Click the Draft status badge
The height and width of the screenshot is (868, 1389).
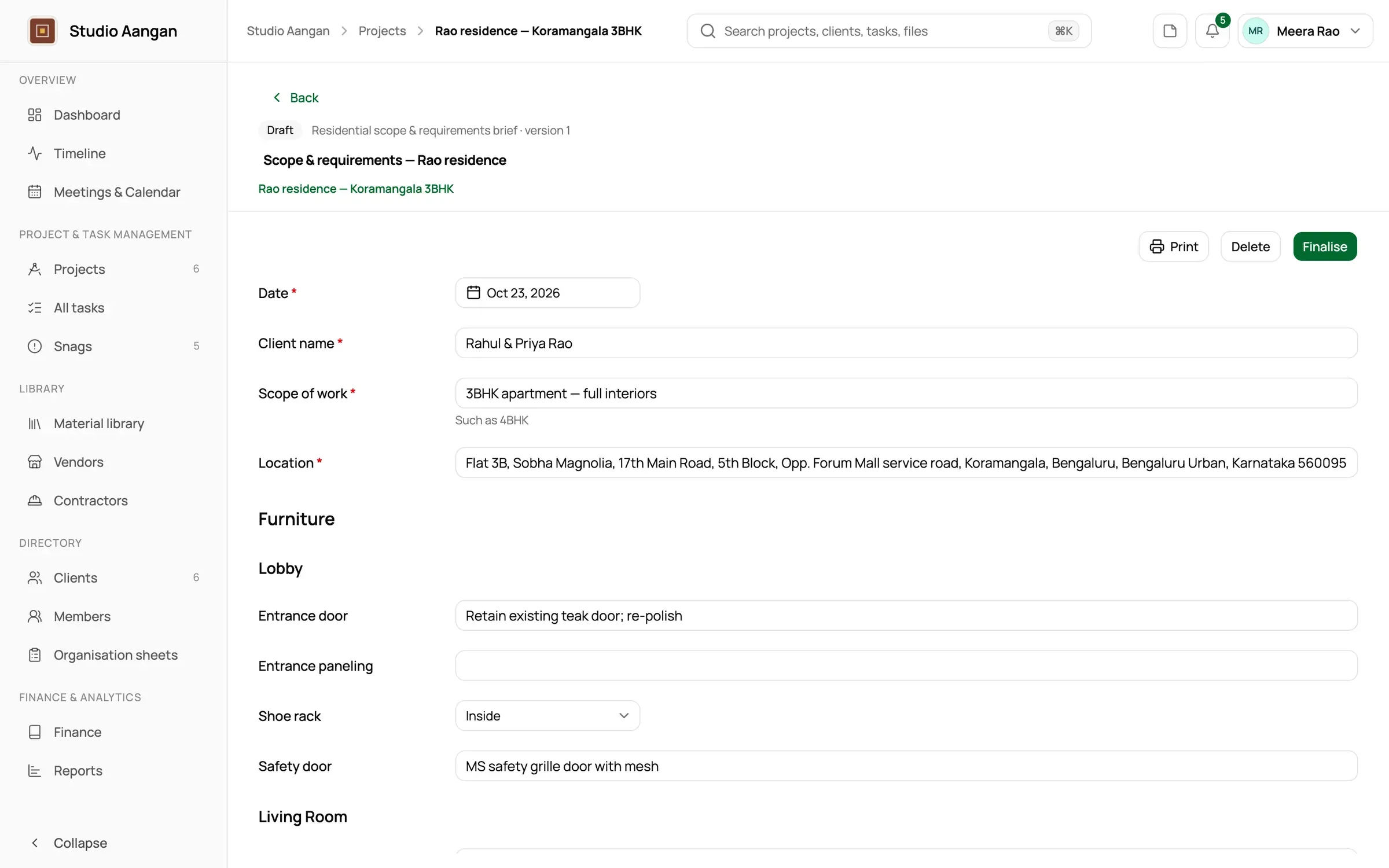point(280,130)
